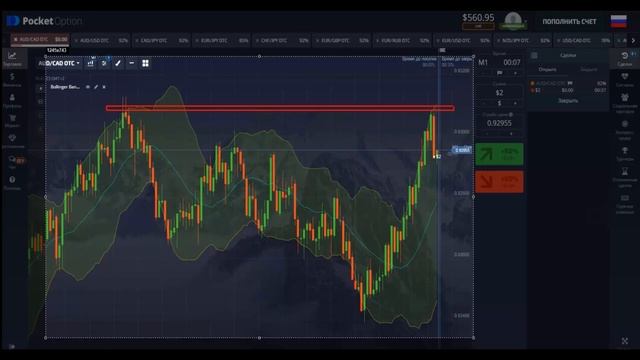Decrease trade amount with minus stepper

484,103
